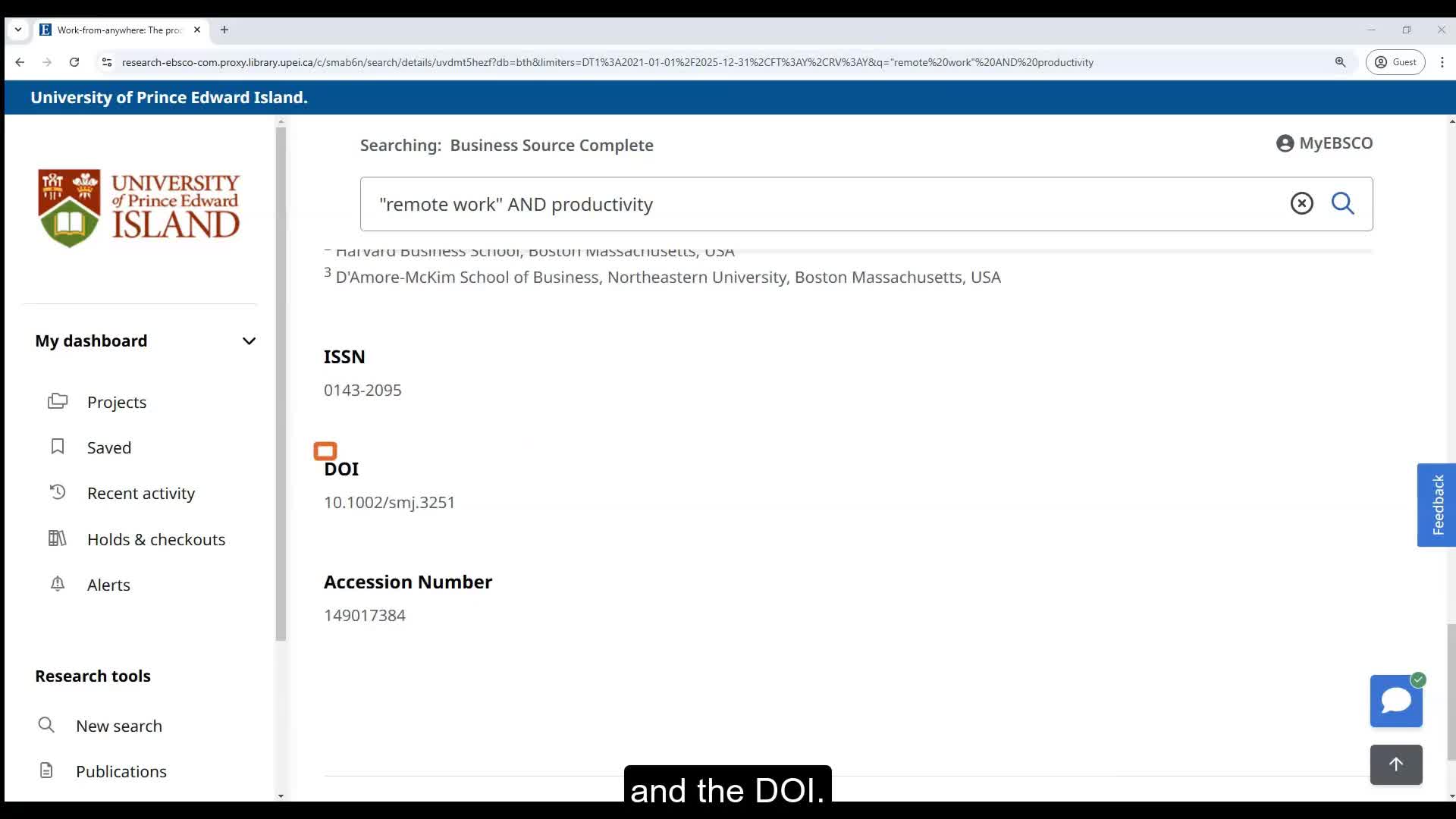Open Holds & checkouts
The image size is (1456, 819).
(155, 539)
